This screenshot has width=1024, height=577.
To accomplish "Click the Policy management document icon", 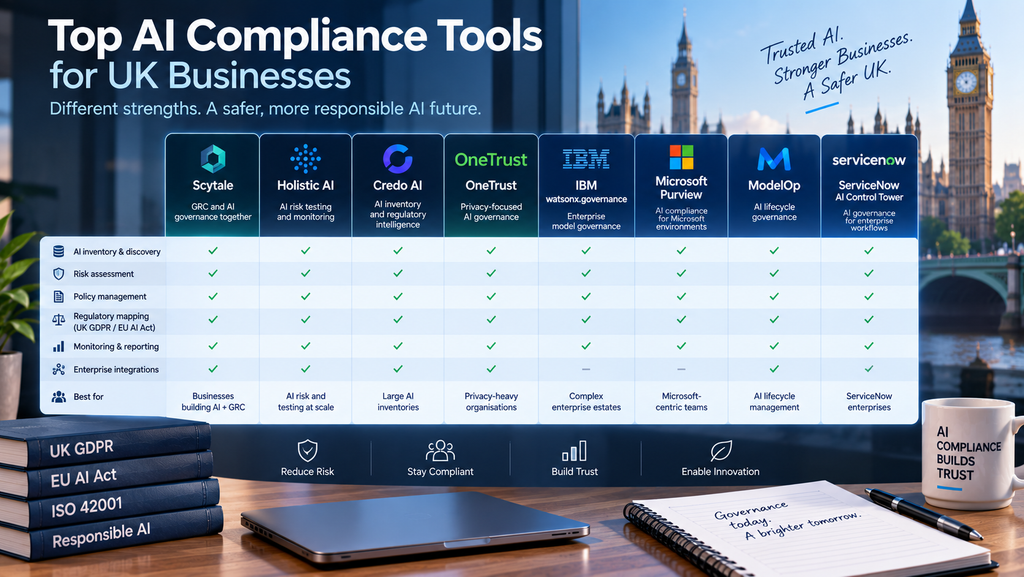I will [x=59, y=296].
